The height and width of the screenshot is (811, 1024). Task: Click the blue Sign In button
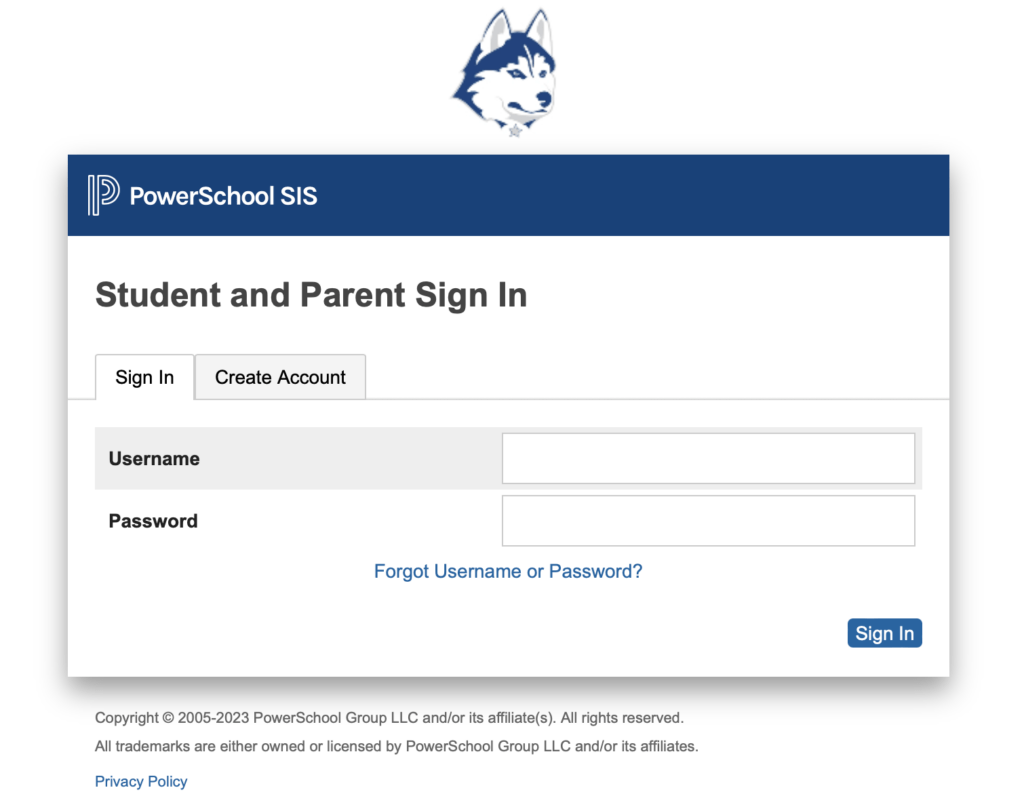(884, 633)
